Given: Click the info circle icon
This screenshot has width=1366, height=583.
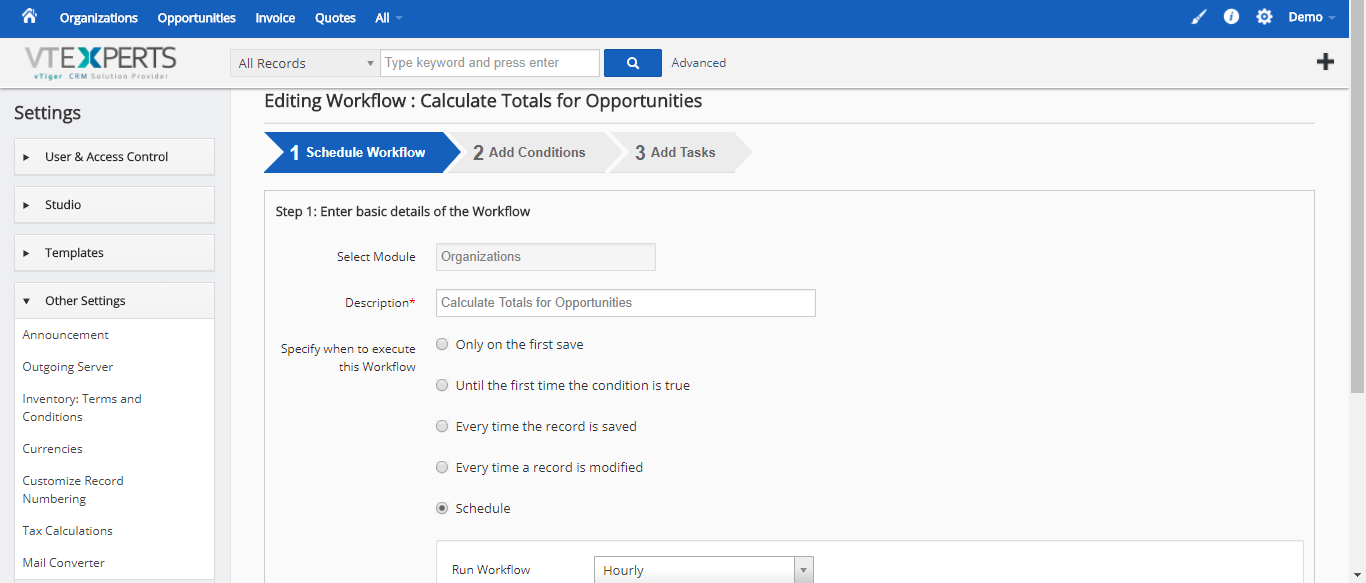Looking at the screenshot, I should pos(1231,17).
